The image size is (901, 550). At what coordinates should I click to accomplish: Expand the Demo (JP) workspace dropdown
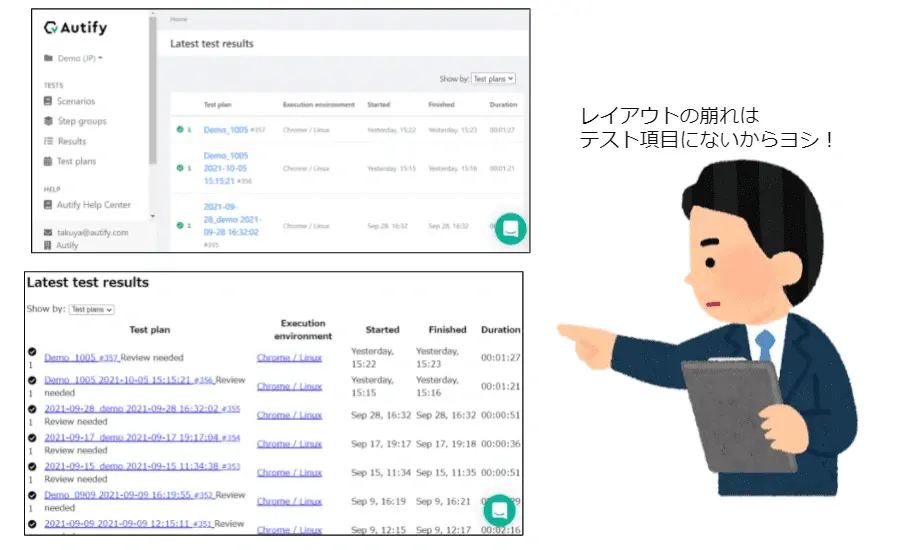(80, 58)
